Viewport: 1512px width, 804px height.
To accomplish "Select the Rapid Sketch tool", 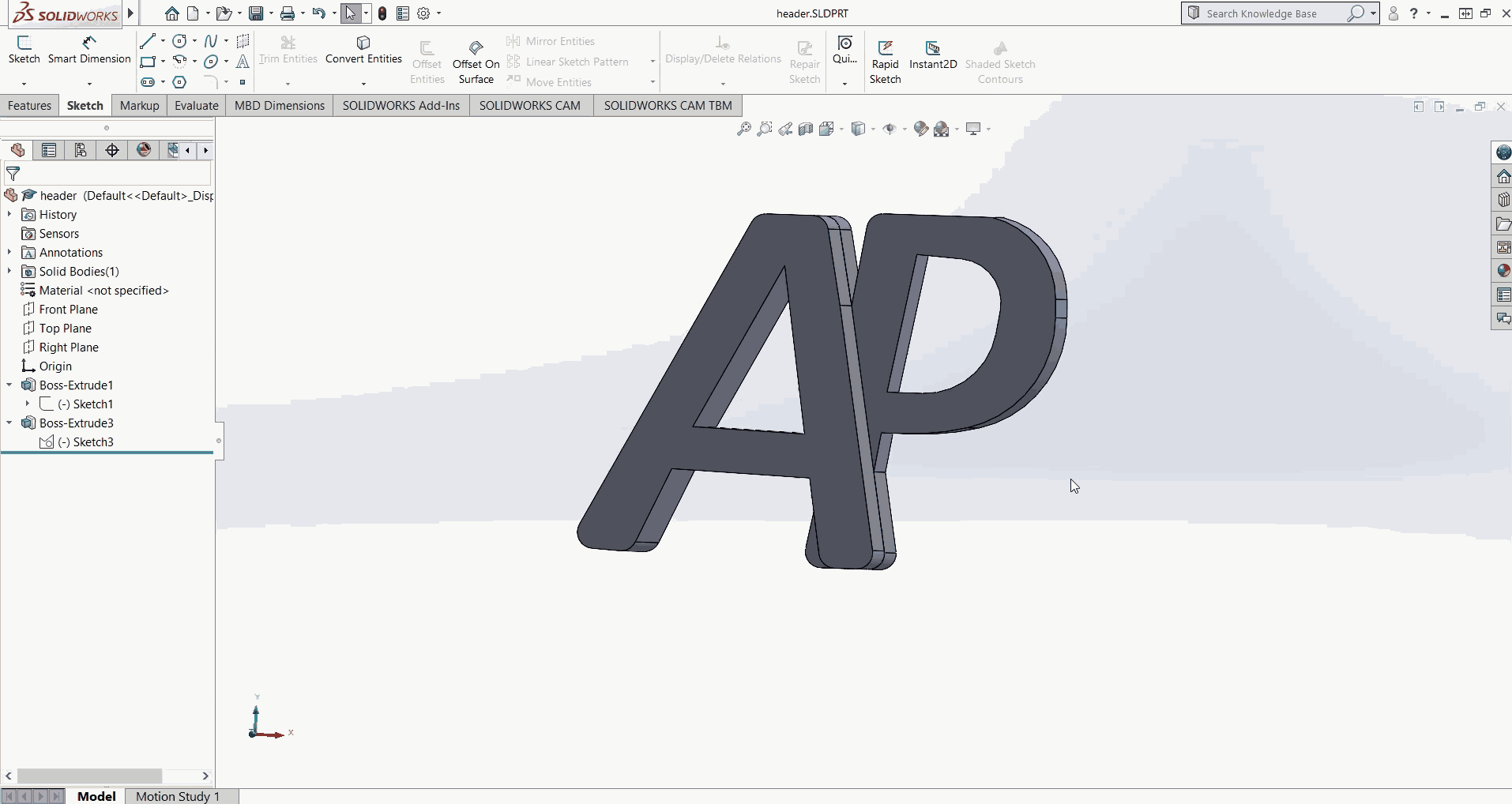I will click(886, 60).
